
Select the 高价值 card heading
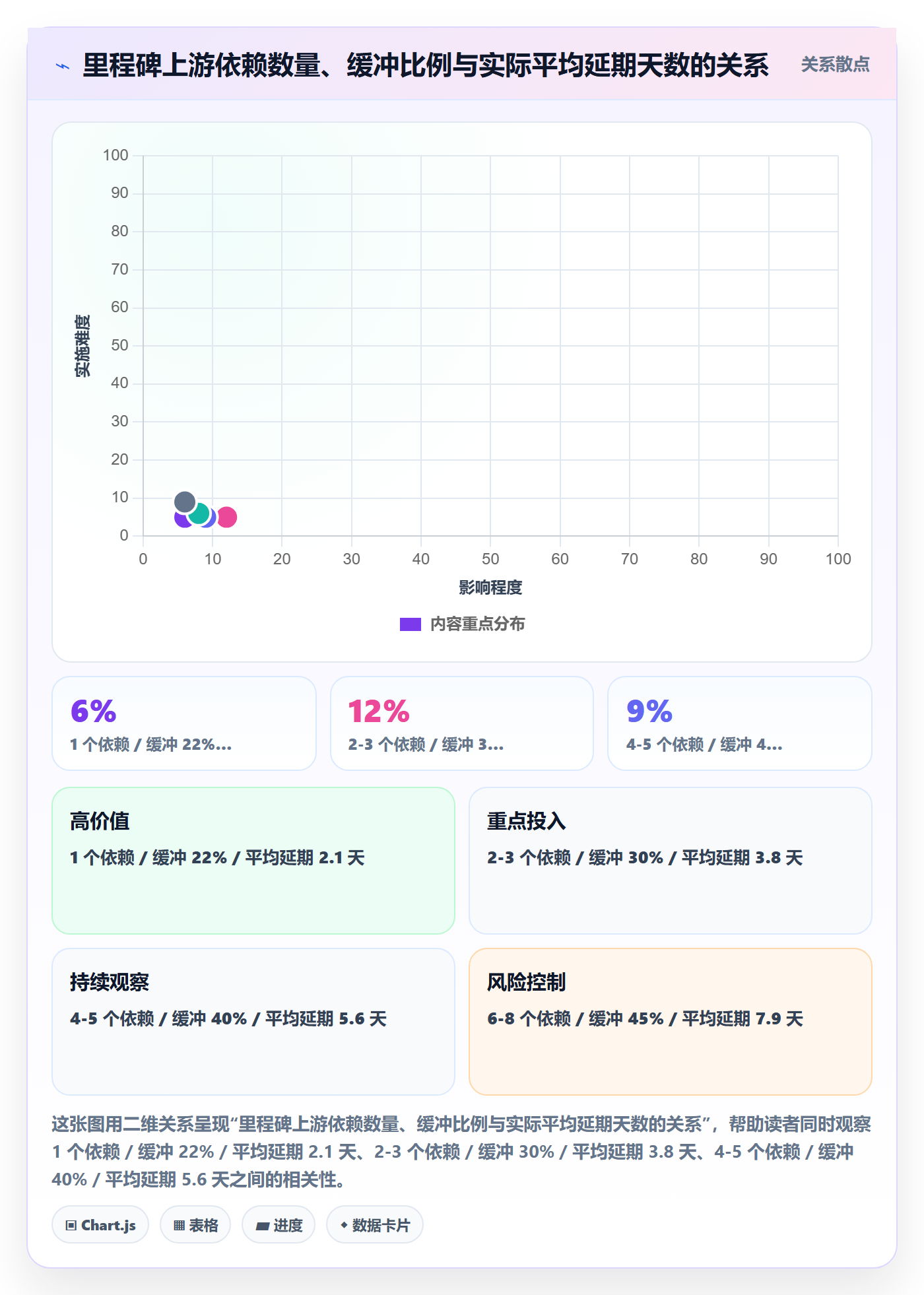point(100,821)
